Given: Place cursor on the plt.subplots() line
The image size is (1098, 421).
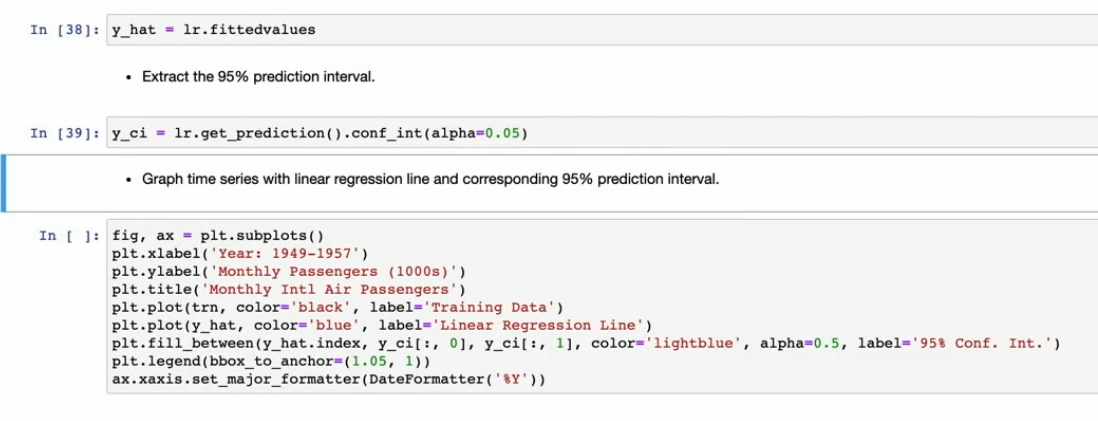Looking at the screenshot, I should pos(218,236).
